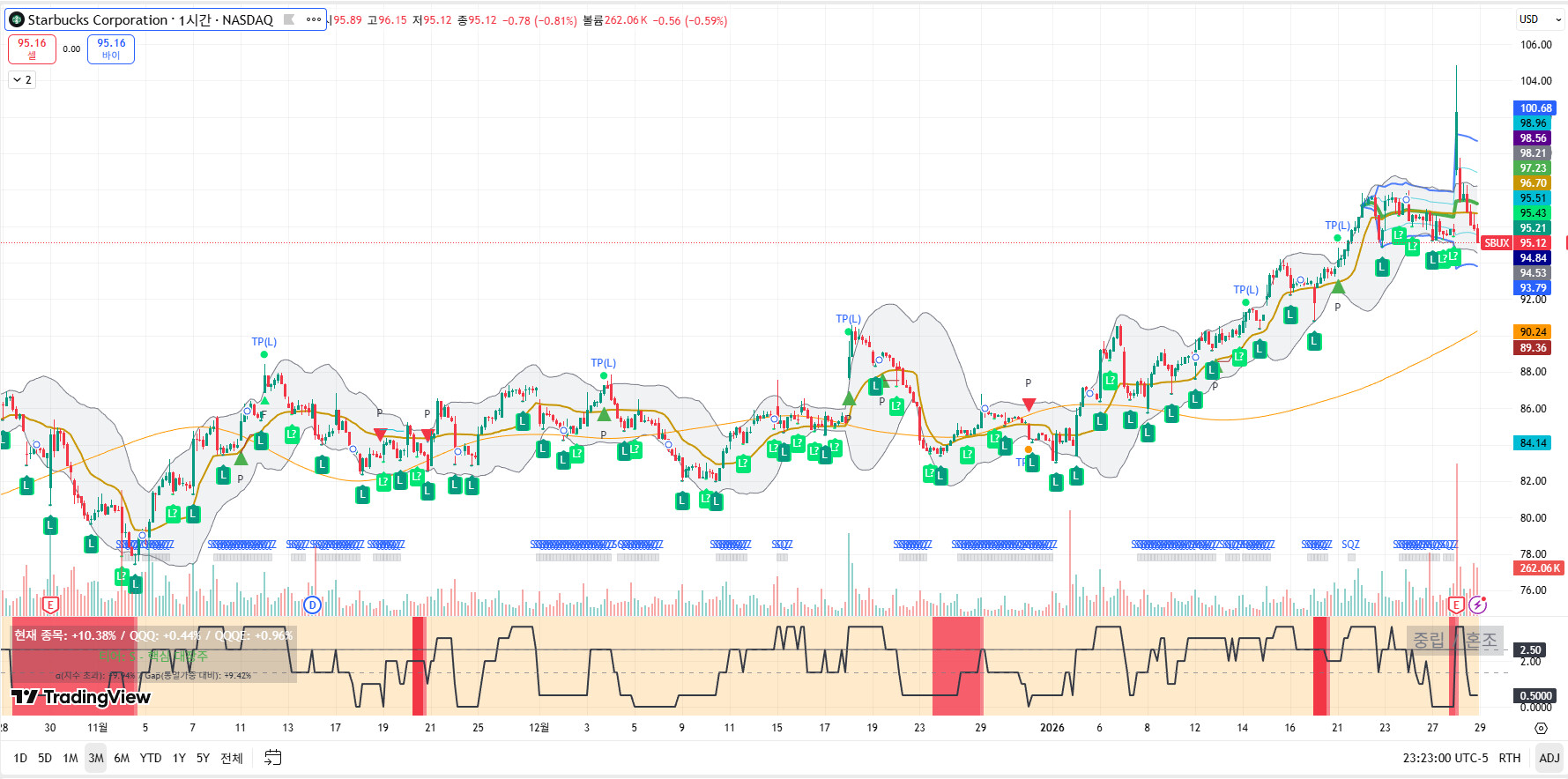Open the purple lightning events icon
Viewport: 1568px width, 779px height.
(1478, 605)
